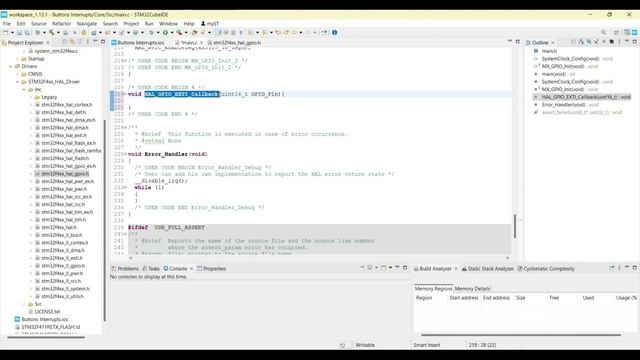
Task: Click the magnifier search icon at the top right
Action: click(x=603, y=33)
